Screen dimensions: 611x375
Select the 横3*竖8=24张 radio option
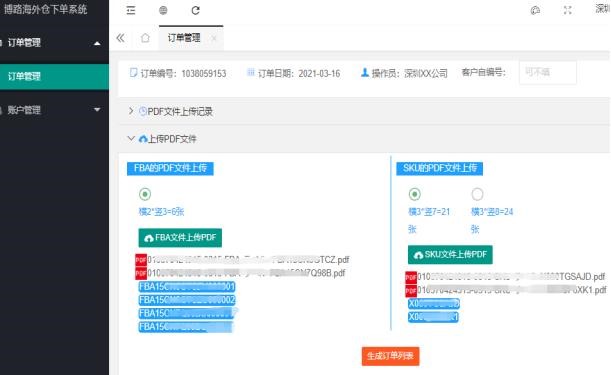click(477, 194)
